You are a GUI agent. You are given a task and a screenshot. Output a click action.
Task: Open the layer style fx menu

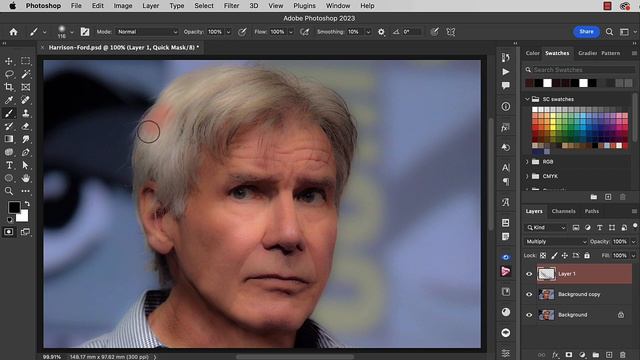[555, 355]
